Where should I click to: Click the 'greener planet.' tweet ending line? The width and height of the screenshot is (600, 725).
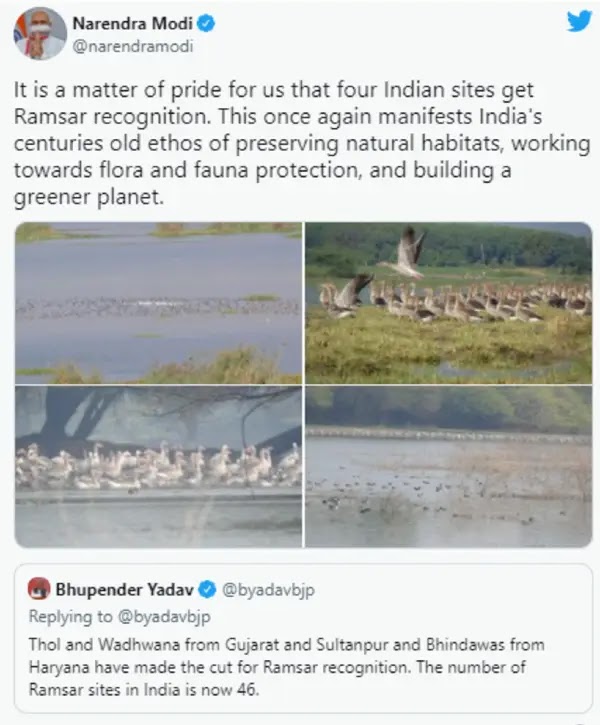point(89,197)
